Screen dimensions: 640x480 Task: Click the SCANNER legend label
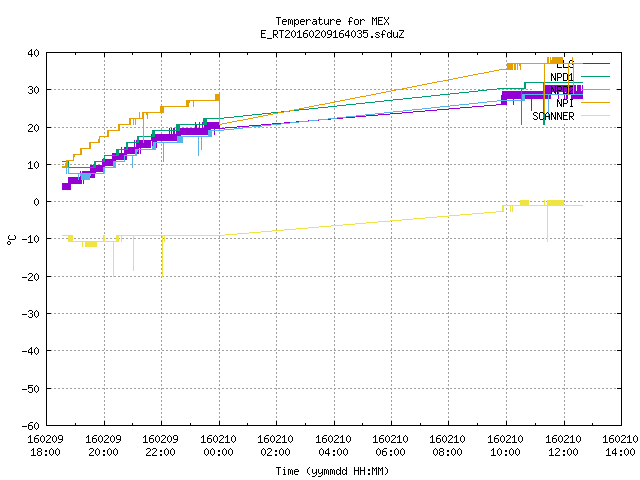[x=553, y=116]
